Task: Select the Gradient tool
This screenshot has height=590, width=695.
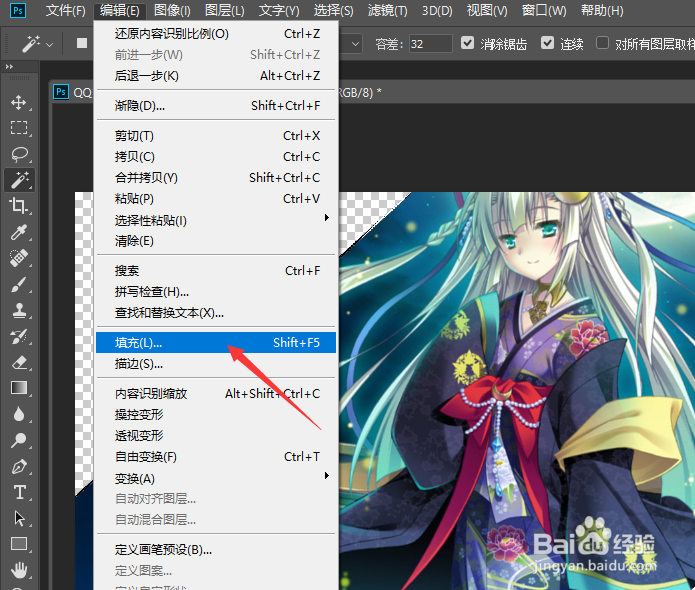Action: click(x=19, y=388)
